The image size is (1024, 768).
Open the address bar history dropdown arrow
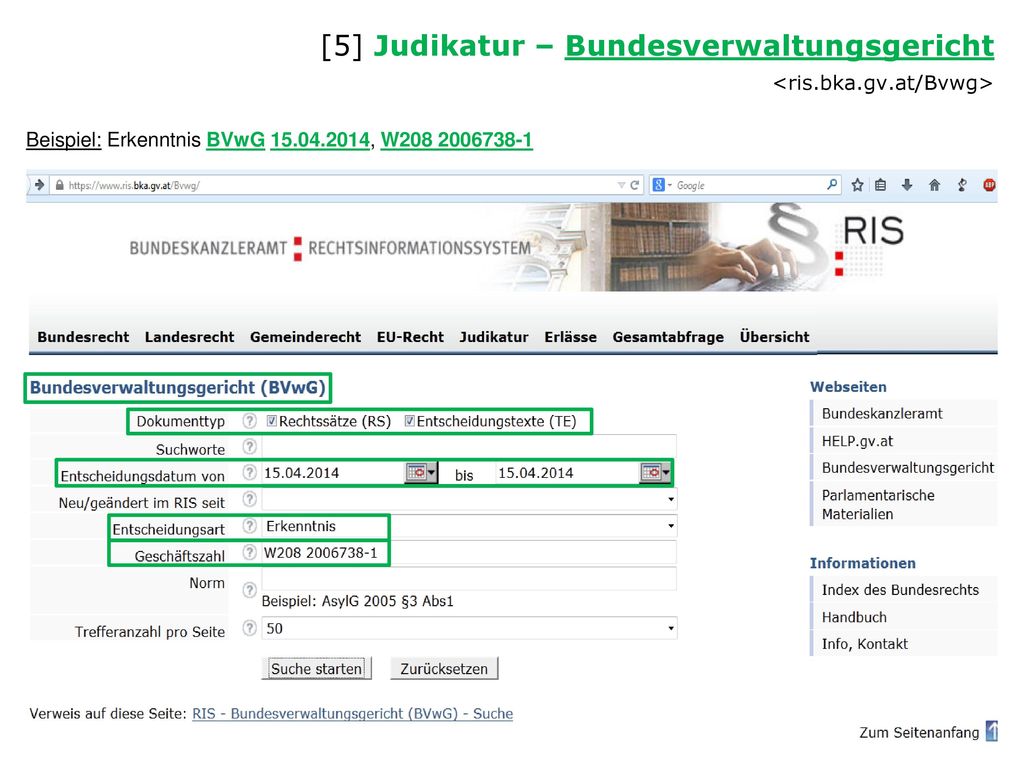[x=621, y=185]
